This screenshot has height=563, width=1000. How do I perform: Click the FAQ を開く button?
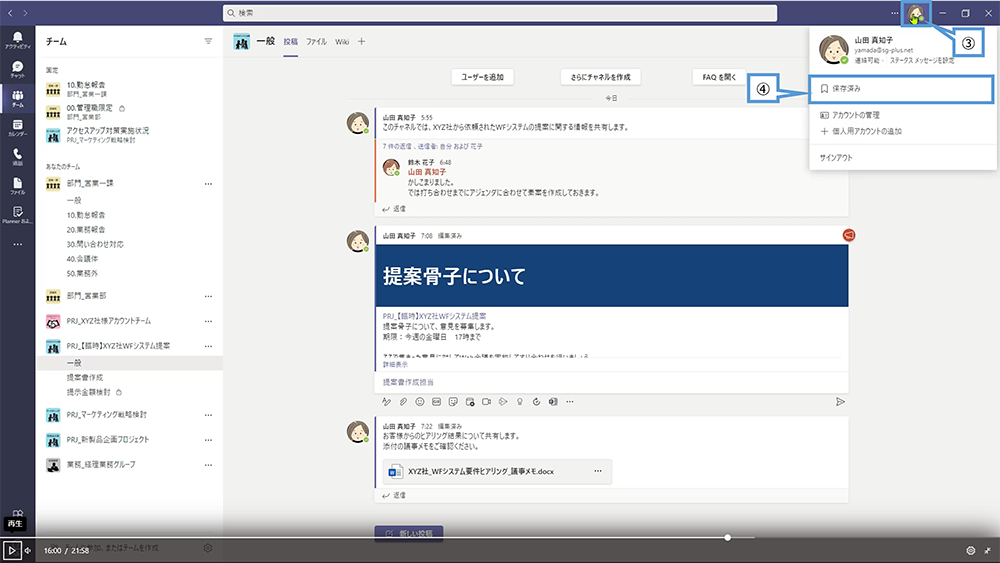pyautogui.click(x=719, y=77)
